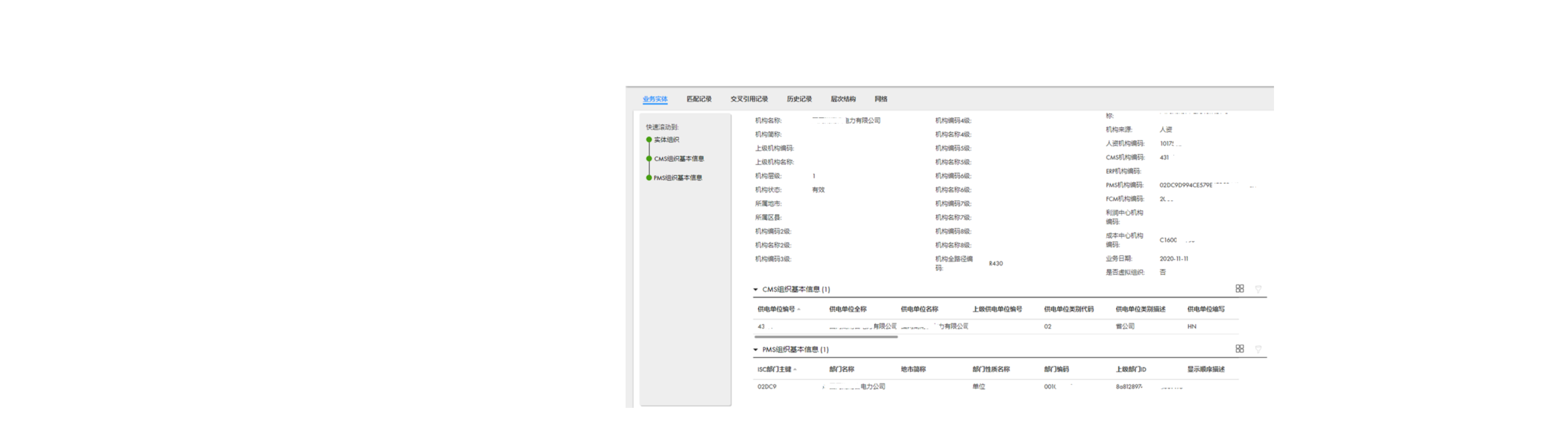
Task: Collapse the PMS组织基本信息 (1) section
Action: 755,350
